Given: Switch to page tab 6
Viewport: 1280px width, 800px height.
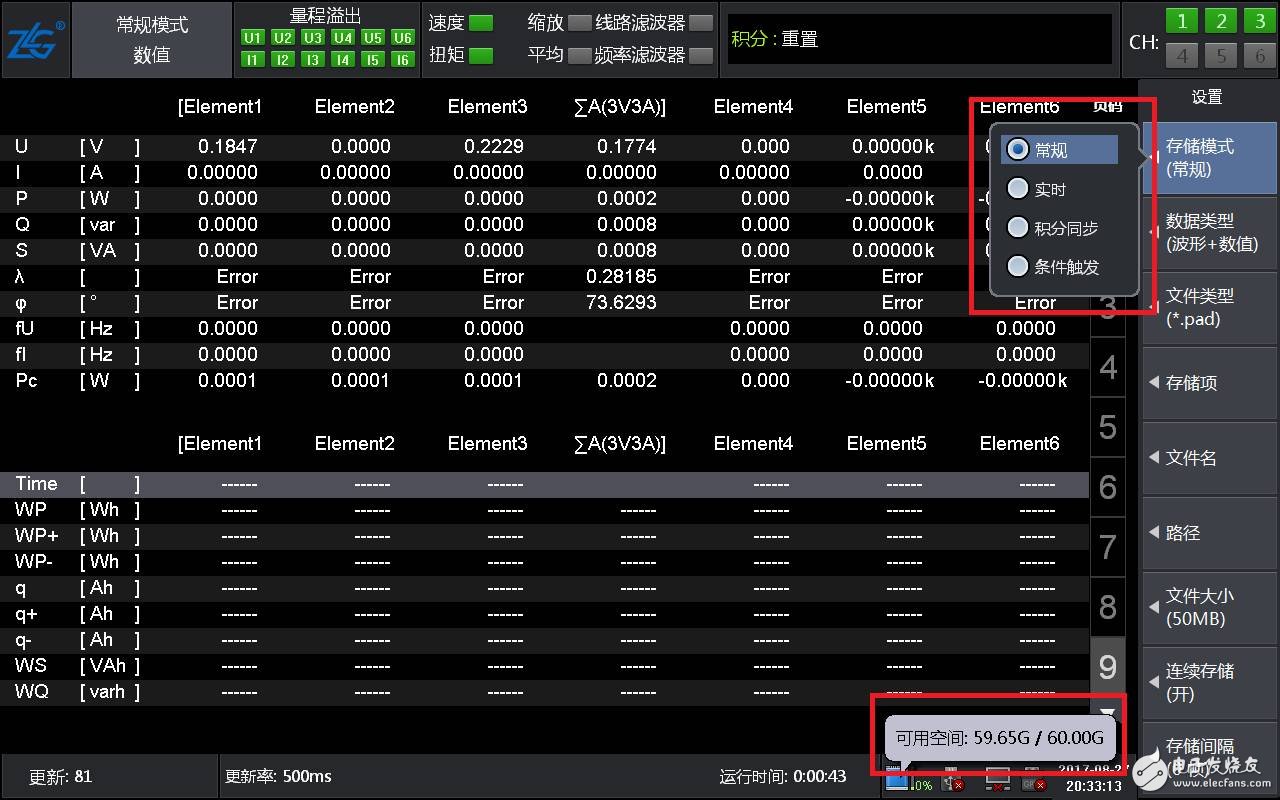Looking at the screenshot, I should pos(1107,487).
